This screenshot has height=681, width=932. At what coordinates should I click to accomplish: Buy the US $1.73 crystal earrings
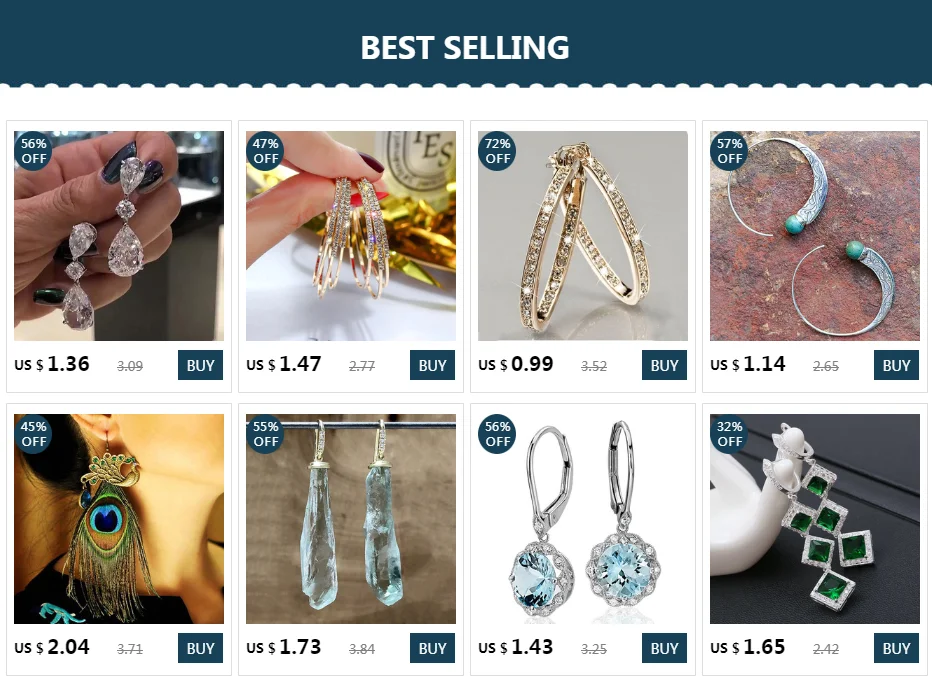tap(432, 648)
